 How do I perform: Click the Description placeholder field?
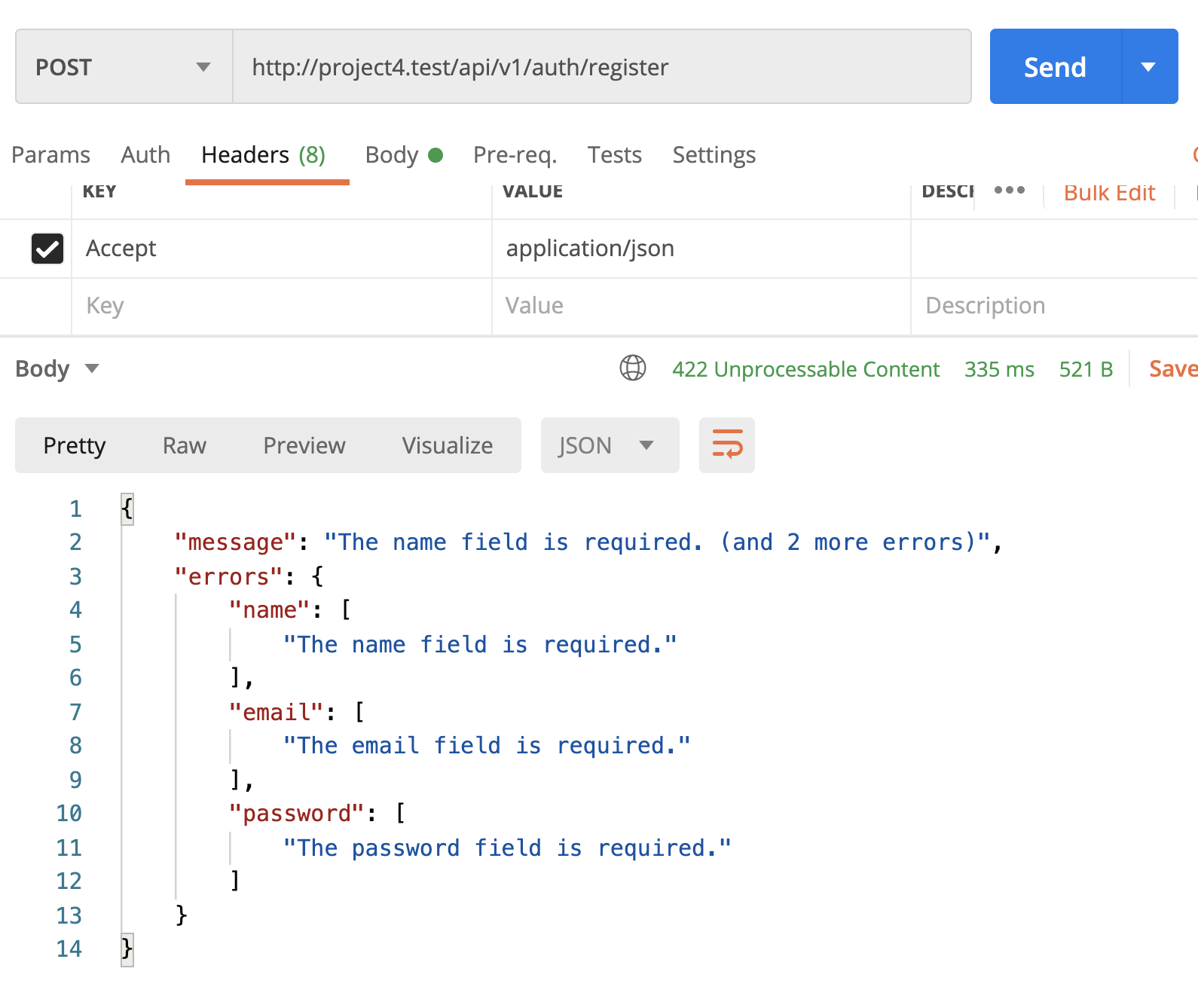tap(1055, 306)
